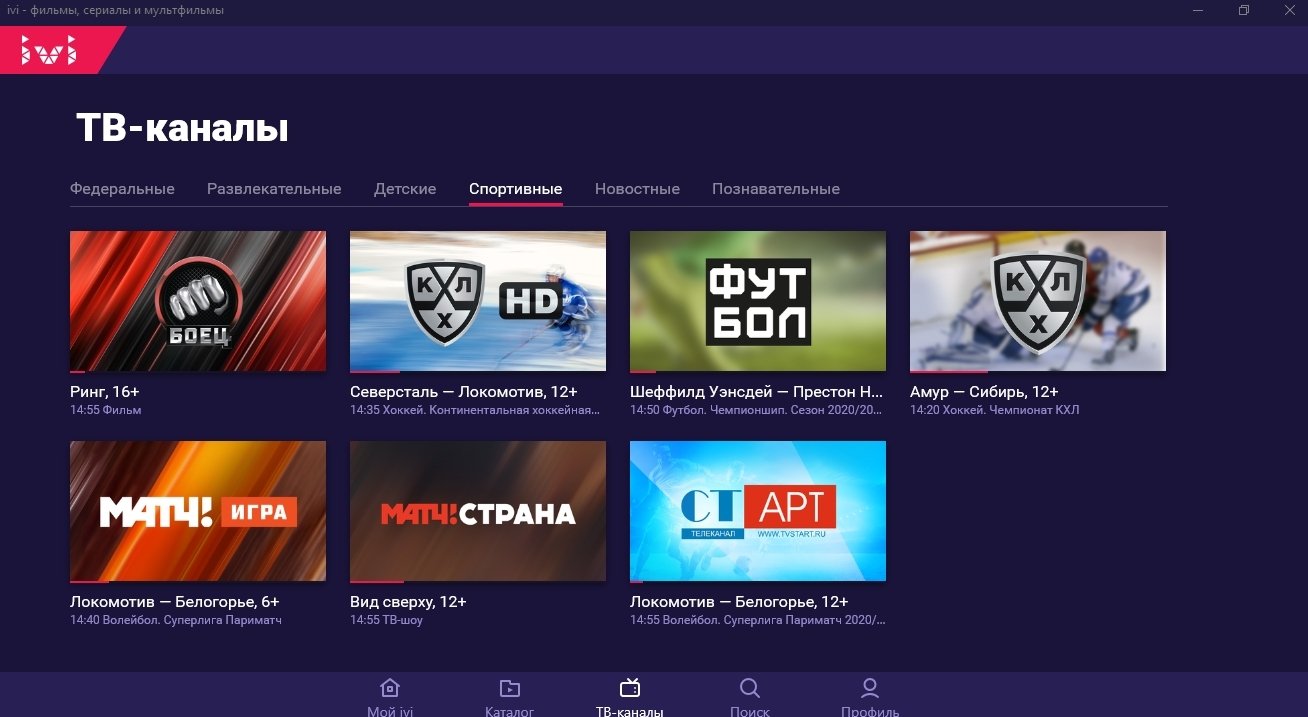Click the ivi logo in header
The width and height of the screenshot is (1308, 717).
point(50,50)
